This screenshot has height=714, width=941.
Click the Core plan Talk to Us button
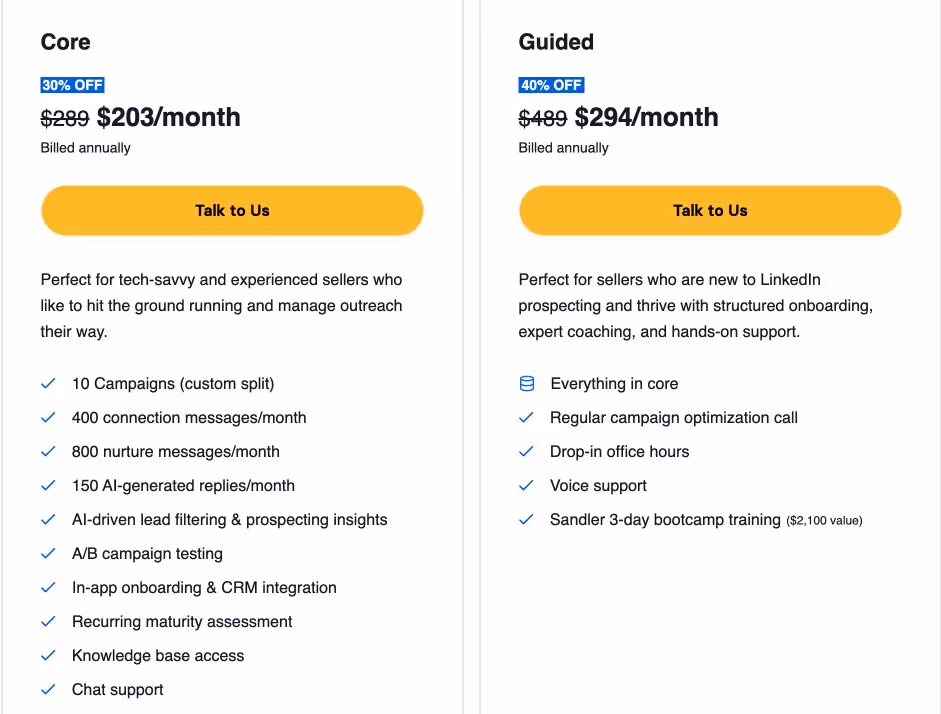click(232, 210)
